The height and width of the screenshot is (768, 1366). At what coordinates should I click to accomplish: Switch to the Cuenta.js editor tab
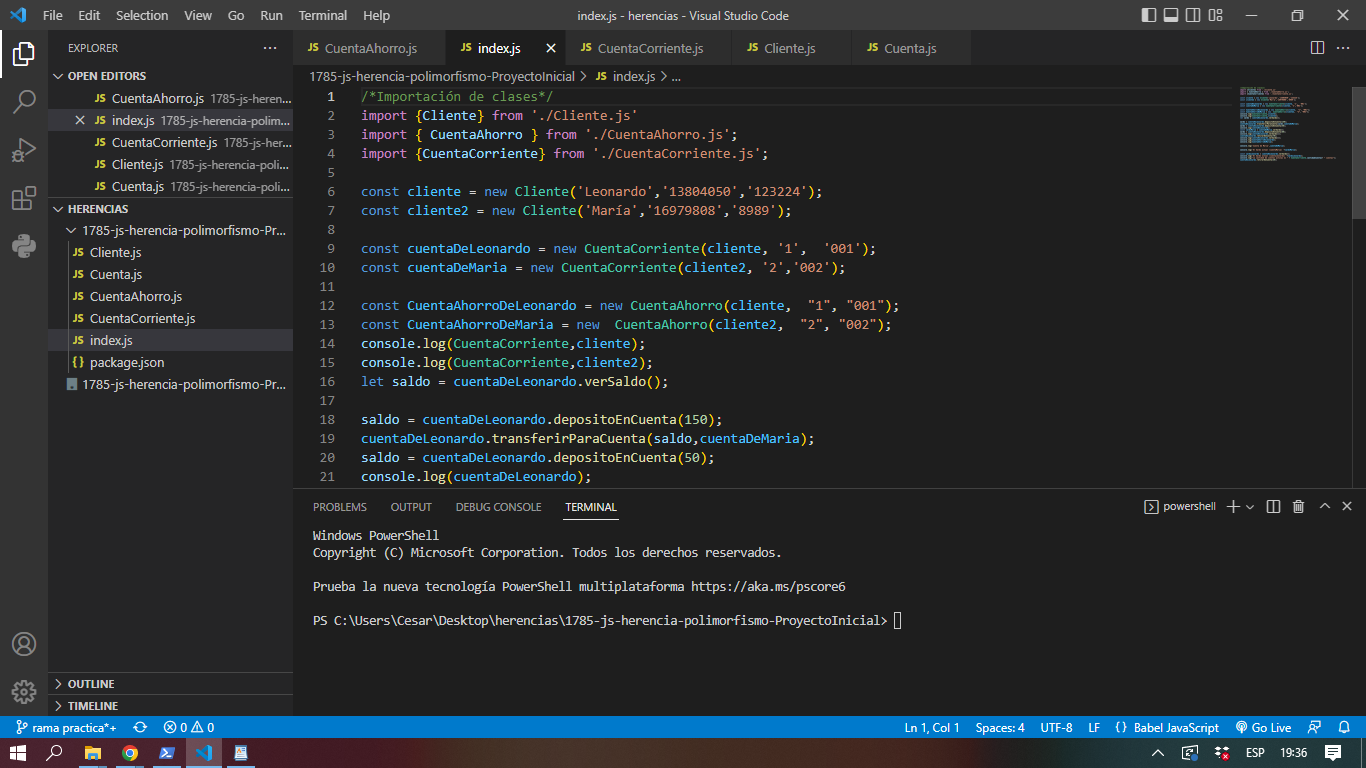click(x=909, y=48)
